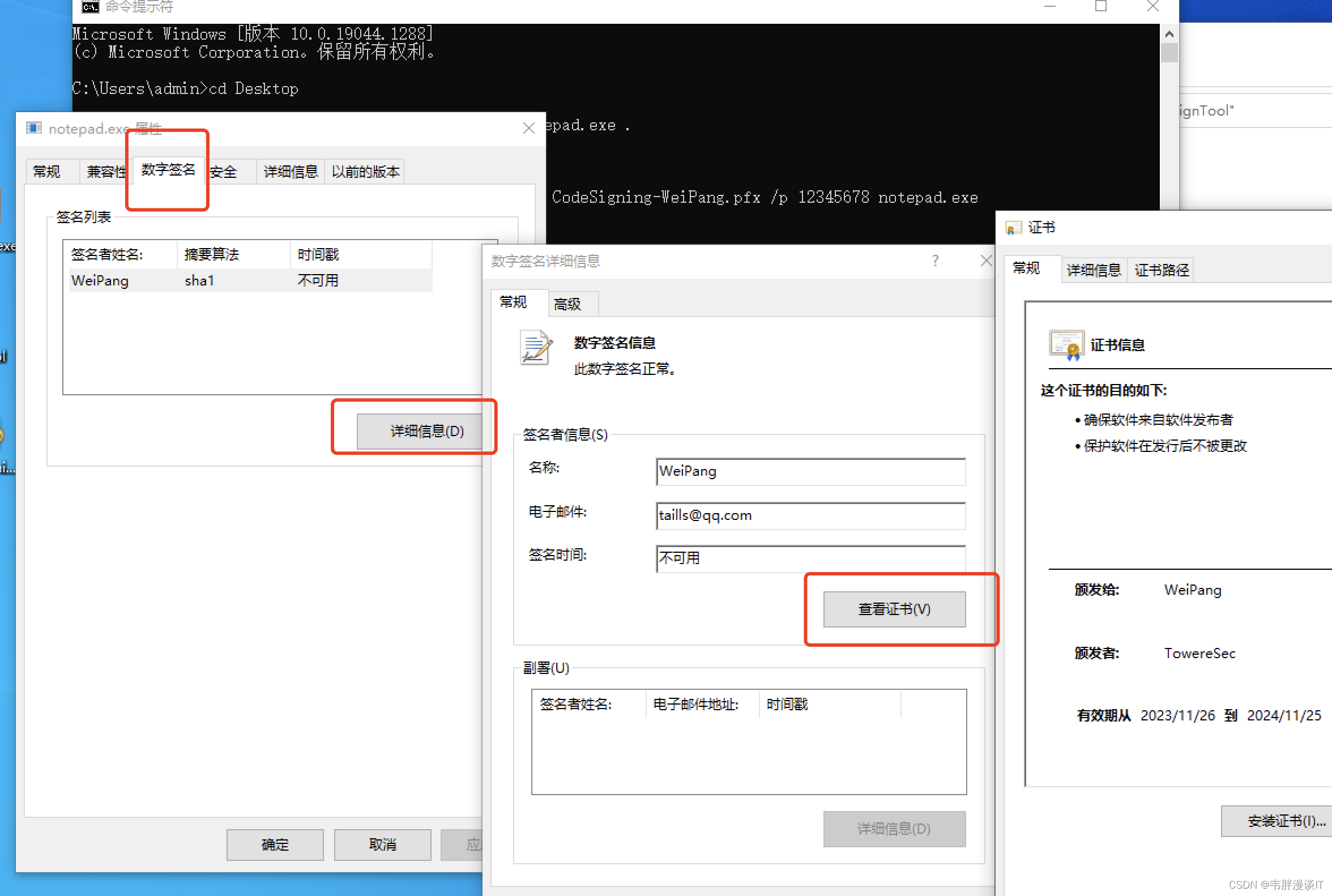The image size is (1332, 896).
Task: Click 时间戳 header in countersignature list
Action: 830,704
